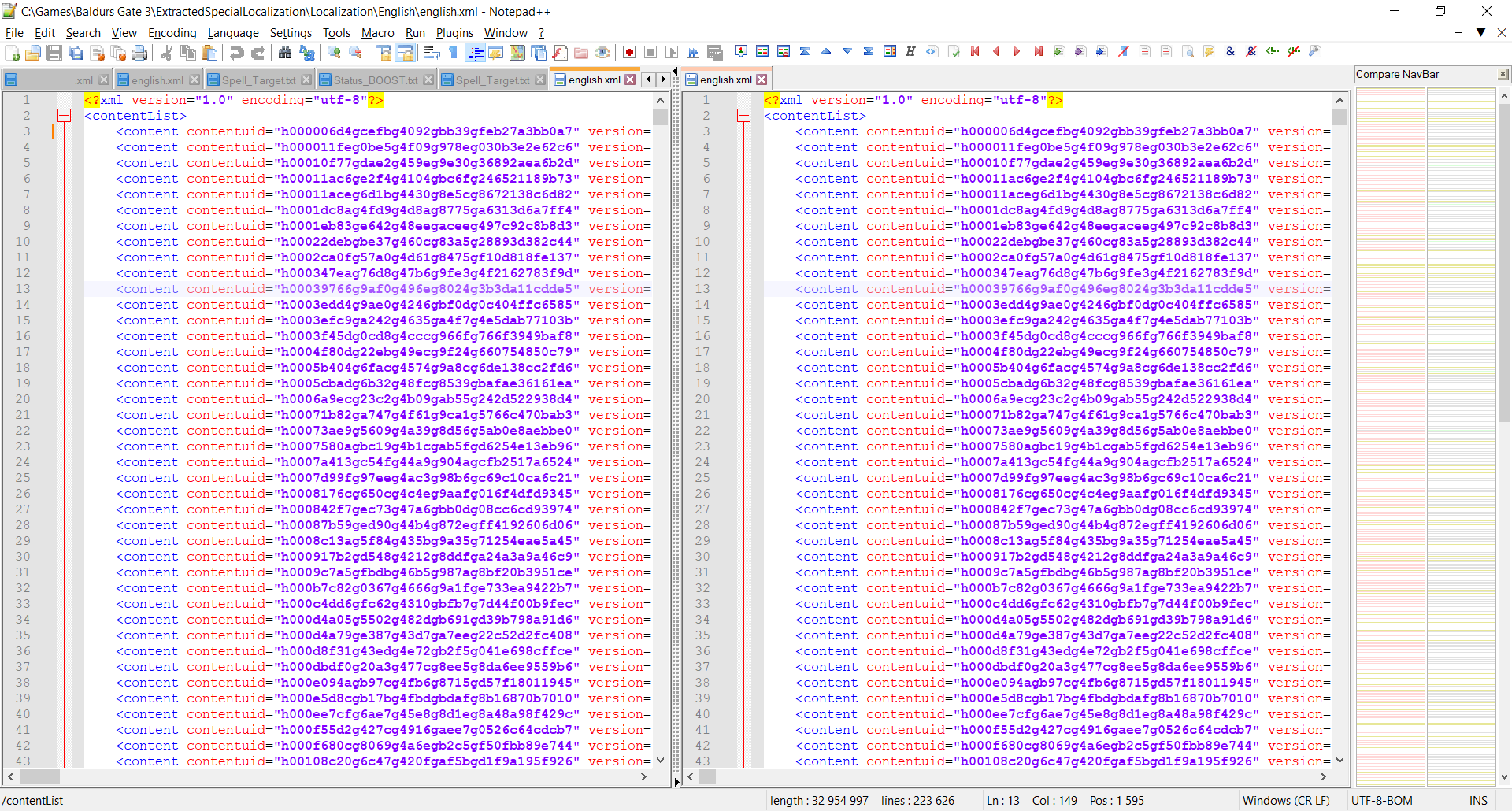The height and width of the screenshot is (811, 1512).
Task: Close the english.xml tab in the right view
Action: (x=762, y=80)
